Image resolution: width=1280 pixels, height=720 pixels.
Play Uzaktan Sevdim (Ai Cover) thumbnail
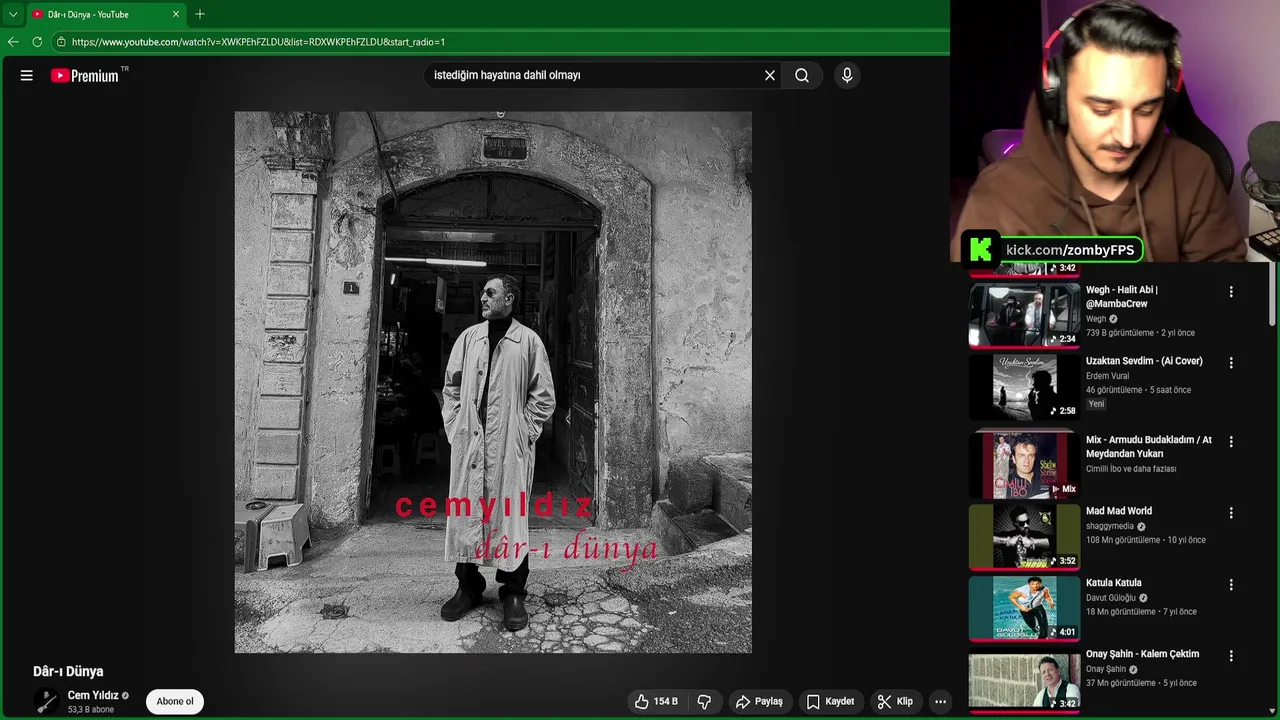[1024, 387]
